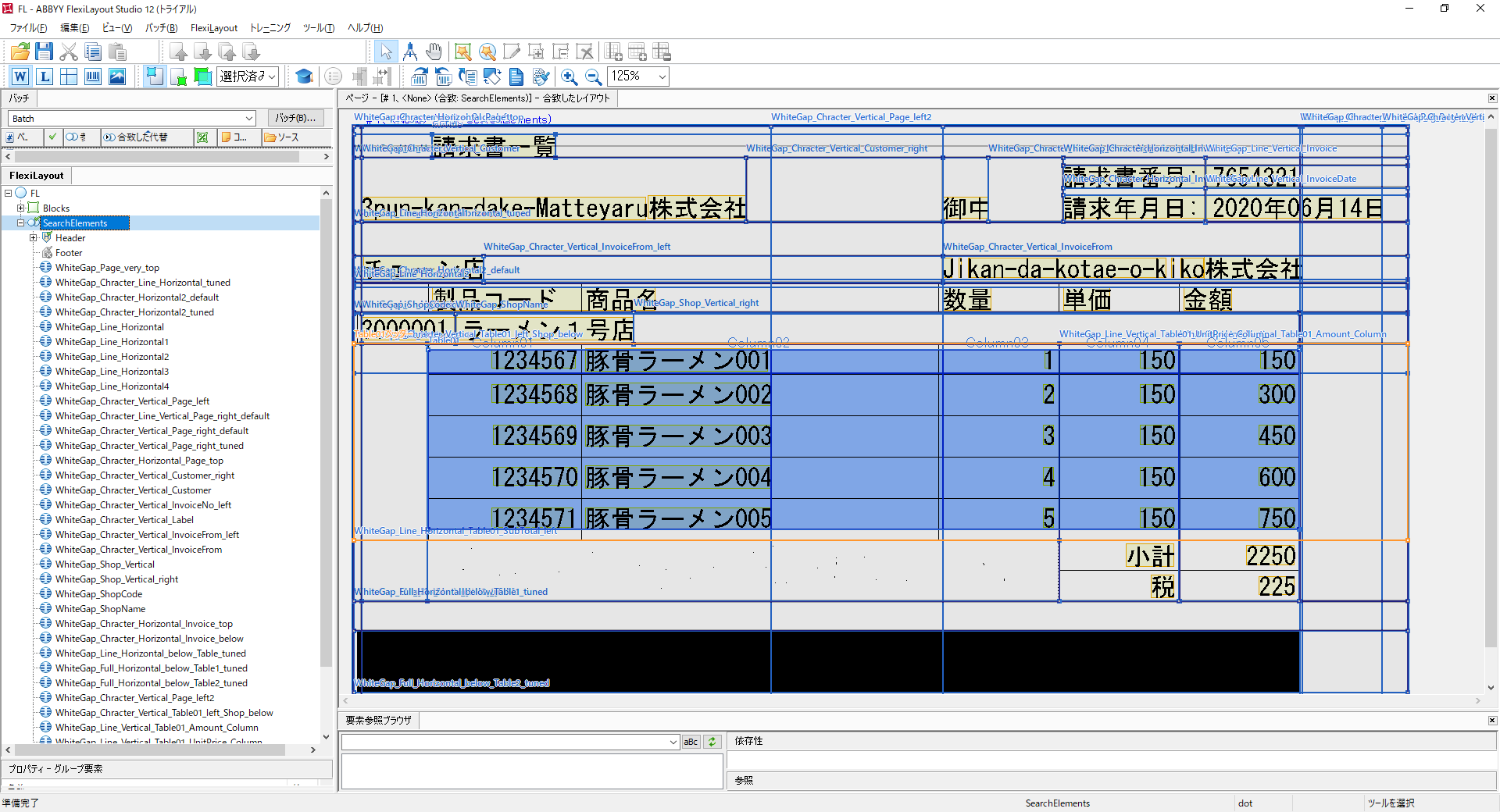Collapse the FL root tree node
The image size is (1500, 812).
coord(9,193)
